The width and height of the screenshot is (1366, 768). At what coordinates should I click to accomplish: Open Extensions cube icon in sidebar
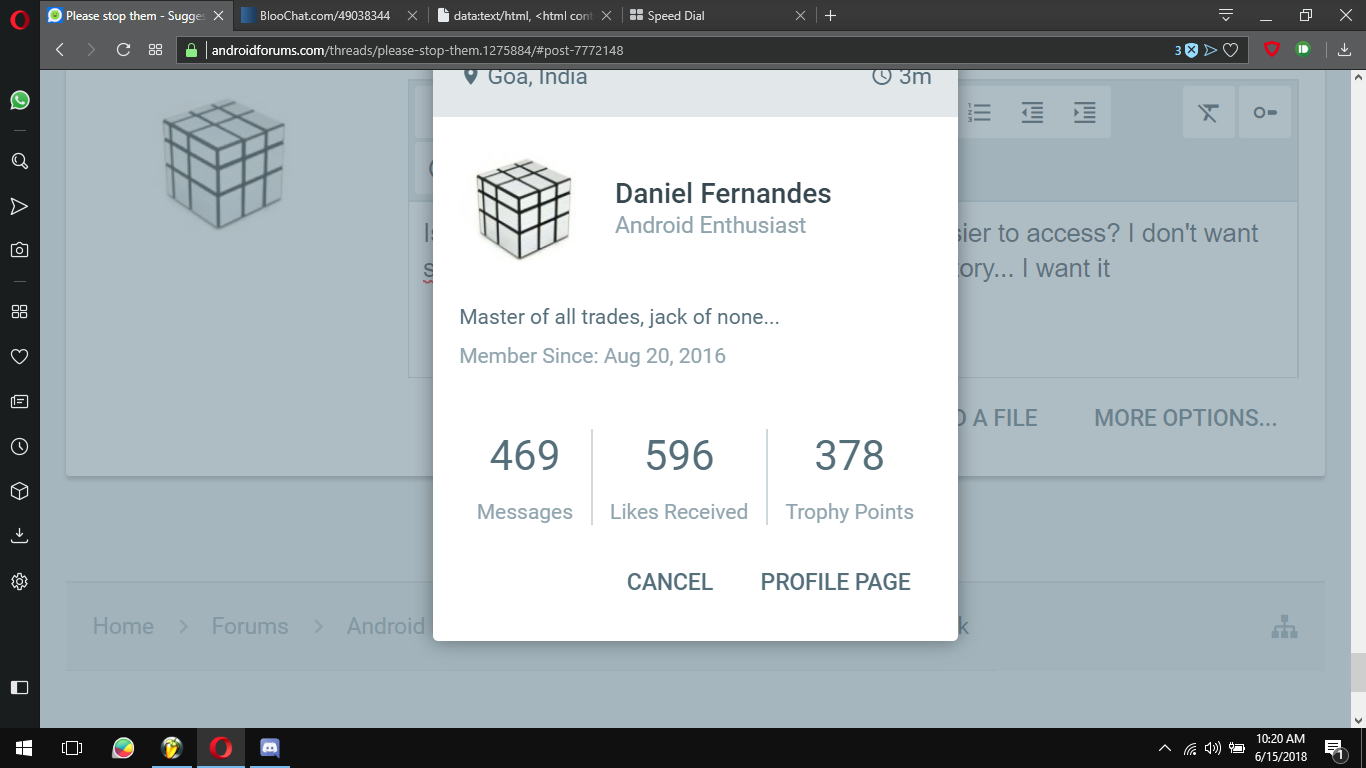(19, 491)
